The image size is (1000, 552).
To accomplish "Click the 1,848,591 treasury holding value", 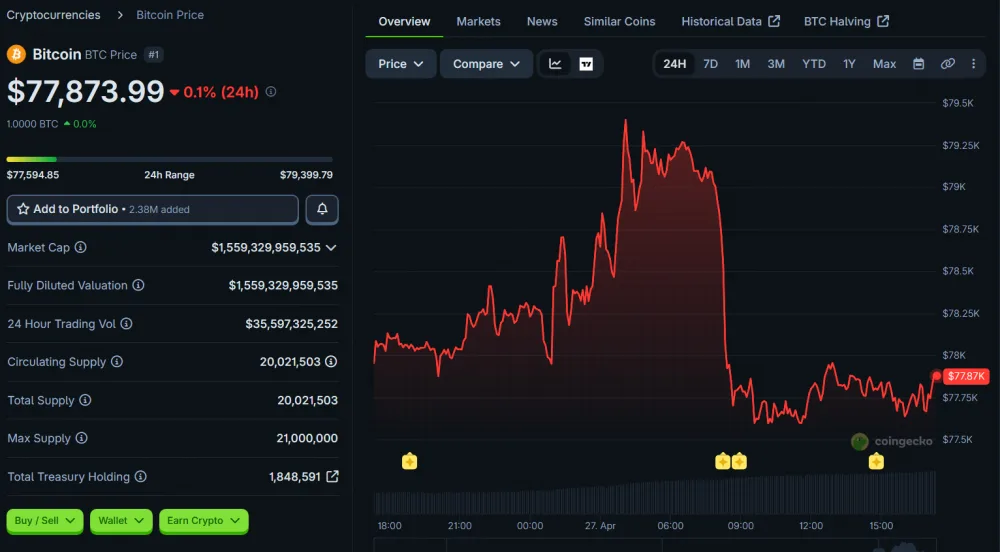I will coord(295,477).
